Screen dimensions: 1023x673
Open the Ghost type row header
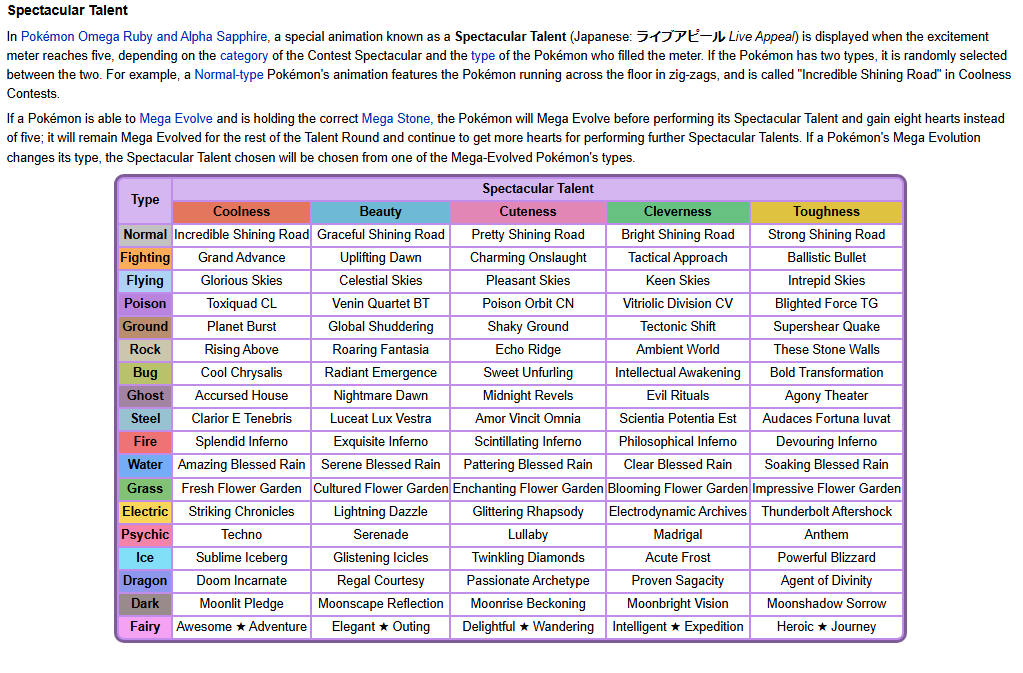pos(145,396)
